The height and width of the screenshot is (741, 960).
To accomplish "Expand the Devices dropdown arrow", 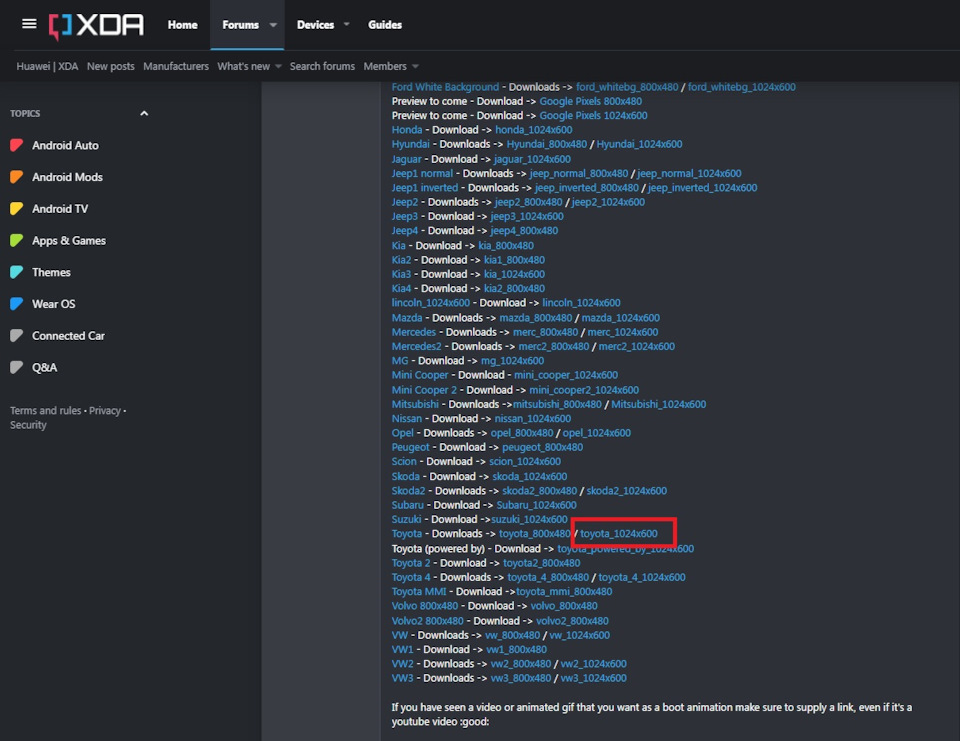I will pos(347,24).
